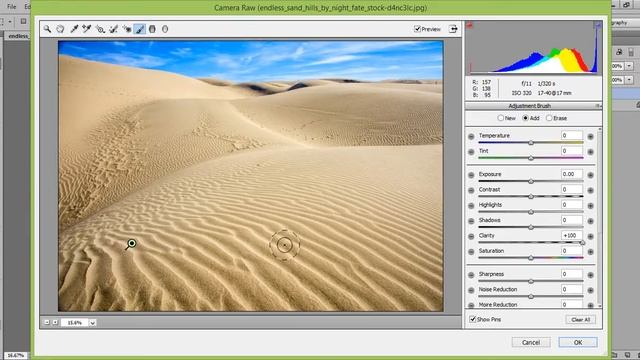Select the Adjustment Brush tool
The height and width of the screenshot is (360, 640).
[140, 29]
